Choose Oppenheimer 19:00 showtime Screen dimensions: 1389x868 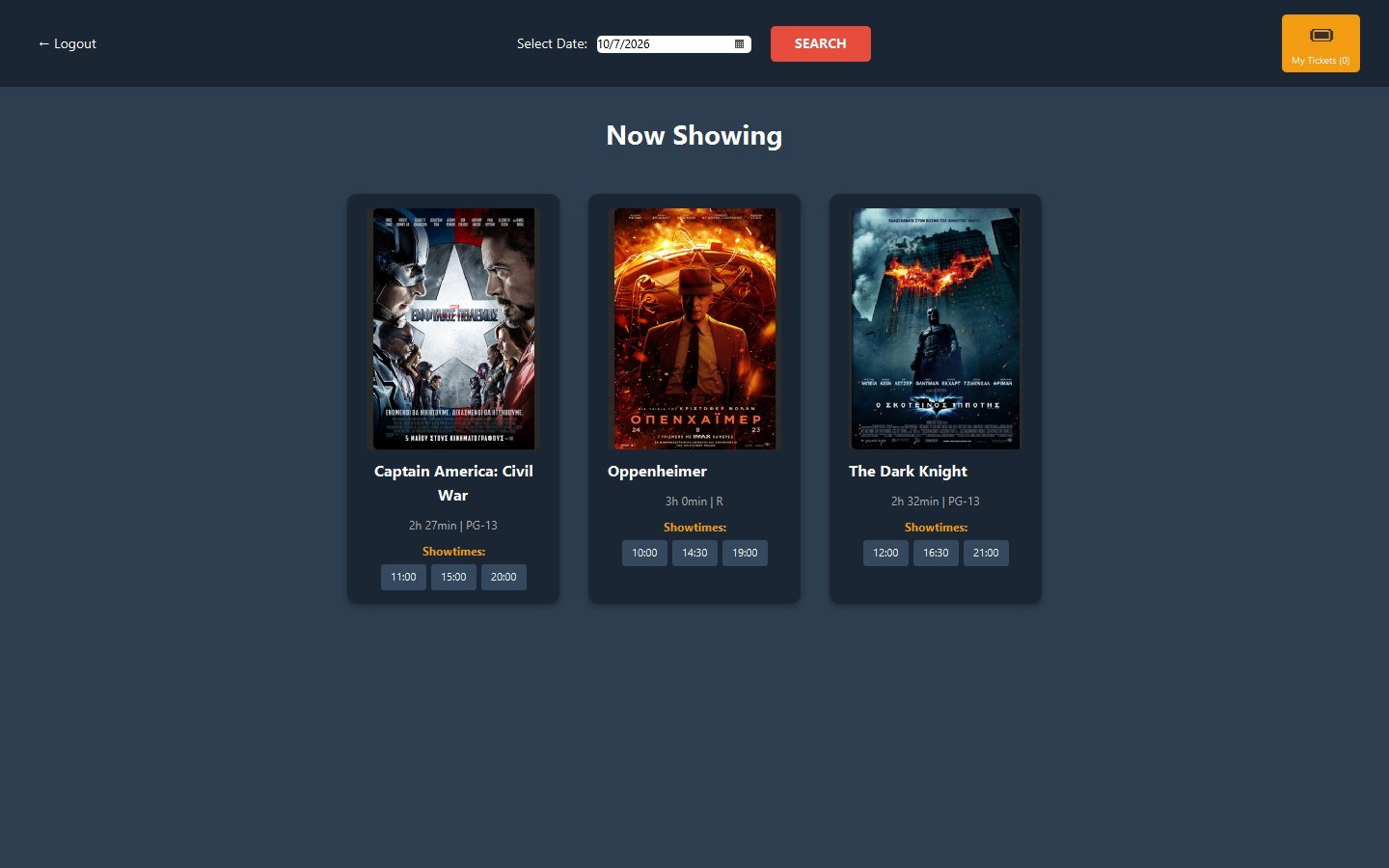click(x=745, y=553)
